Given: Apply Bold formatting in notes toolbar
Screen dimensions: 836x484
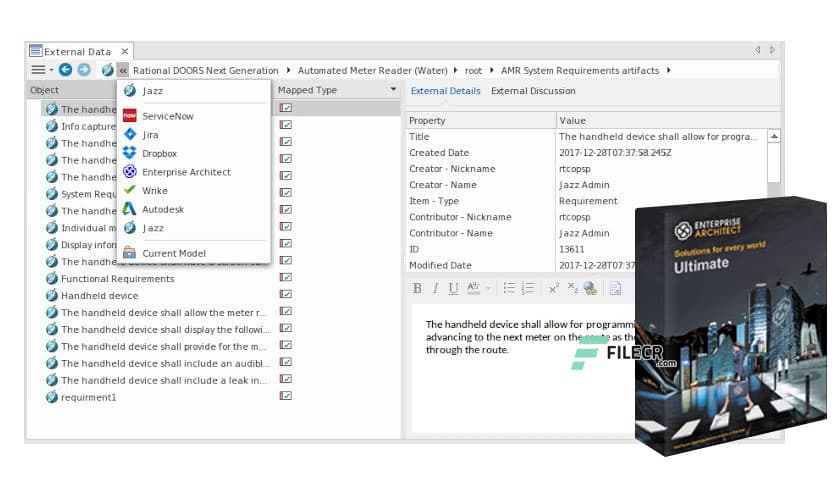Looking at the screenshot, I should [x=417, y=288].
